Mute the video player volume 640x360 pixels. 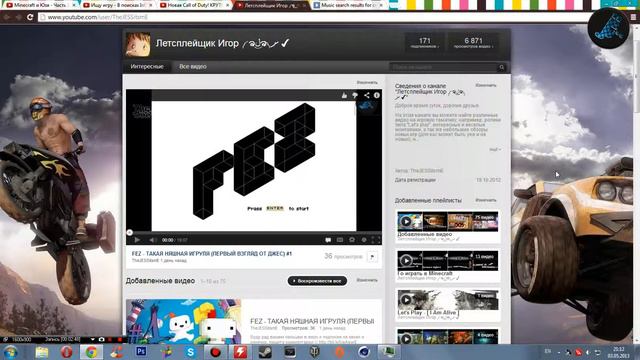[153, 240]
